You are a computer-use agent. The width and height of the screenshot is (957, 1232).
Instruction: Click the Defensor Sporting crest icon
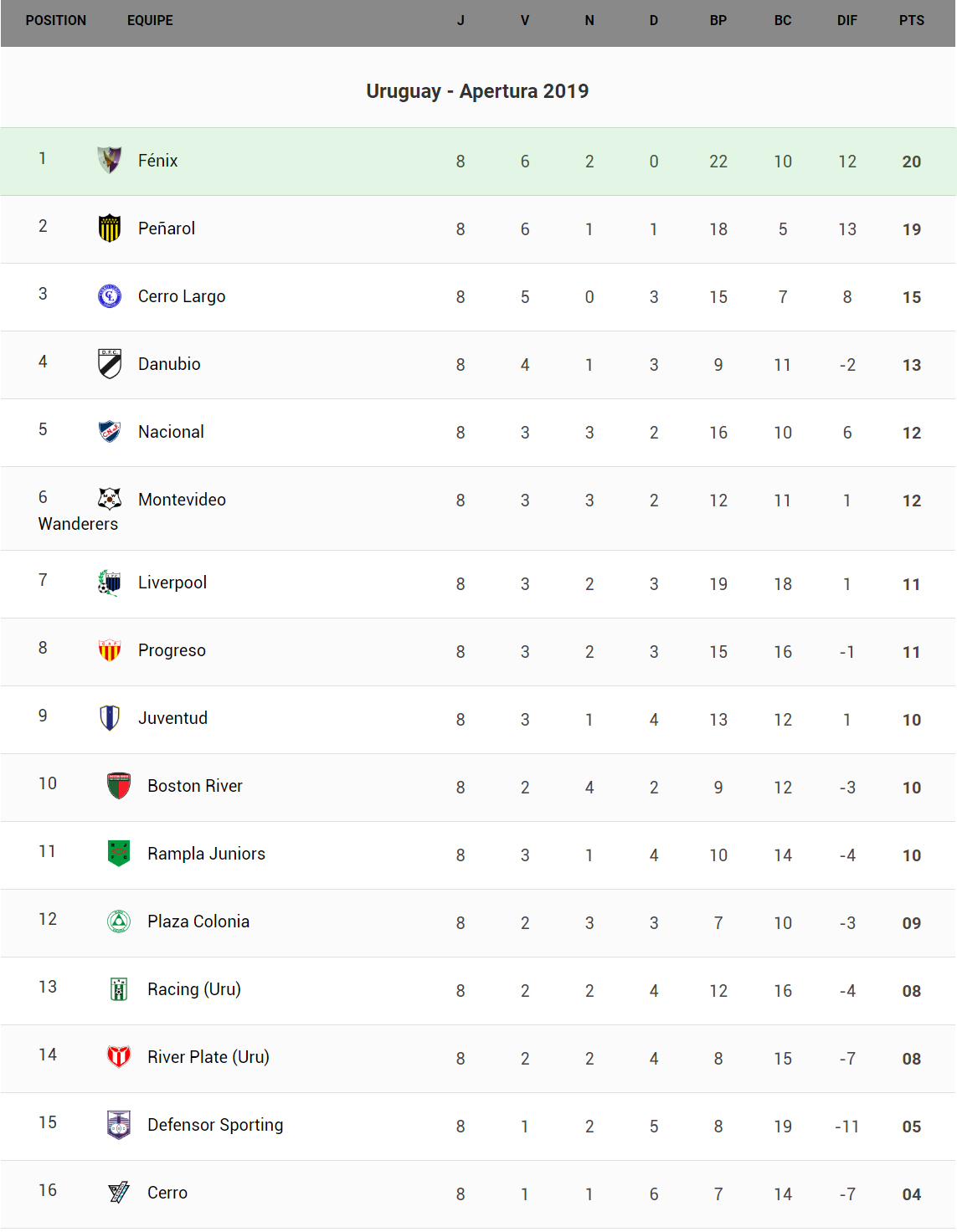119,1124
